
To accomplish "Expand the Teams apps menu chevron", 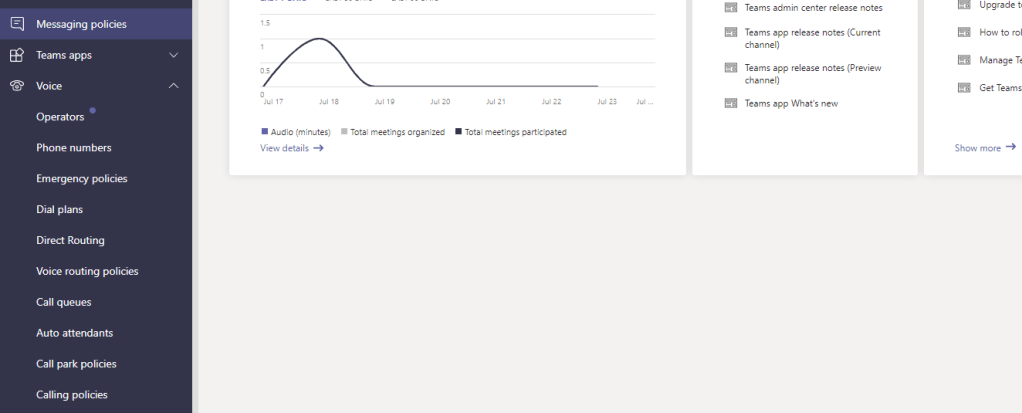I will click(x=174, y=55).
